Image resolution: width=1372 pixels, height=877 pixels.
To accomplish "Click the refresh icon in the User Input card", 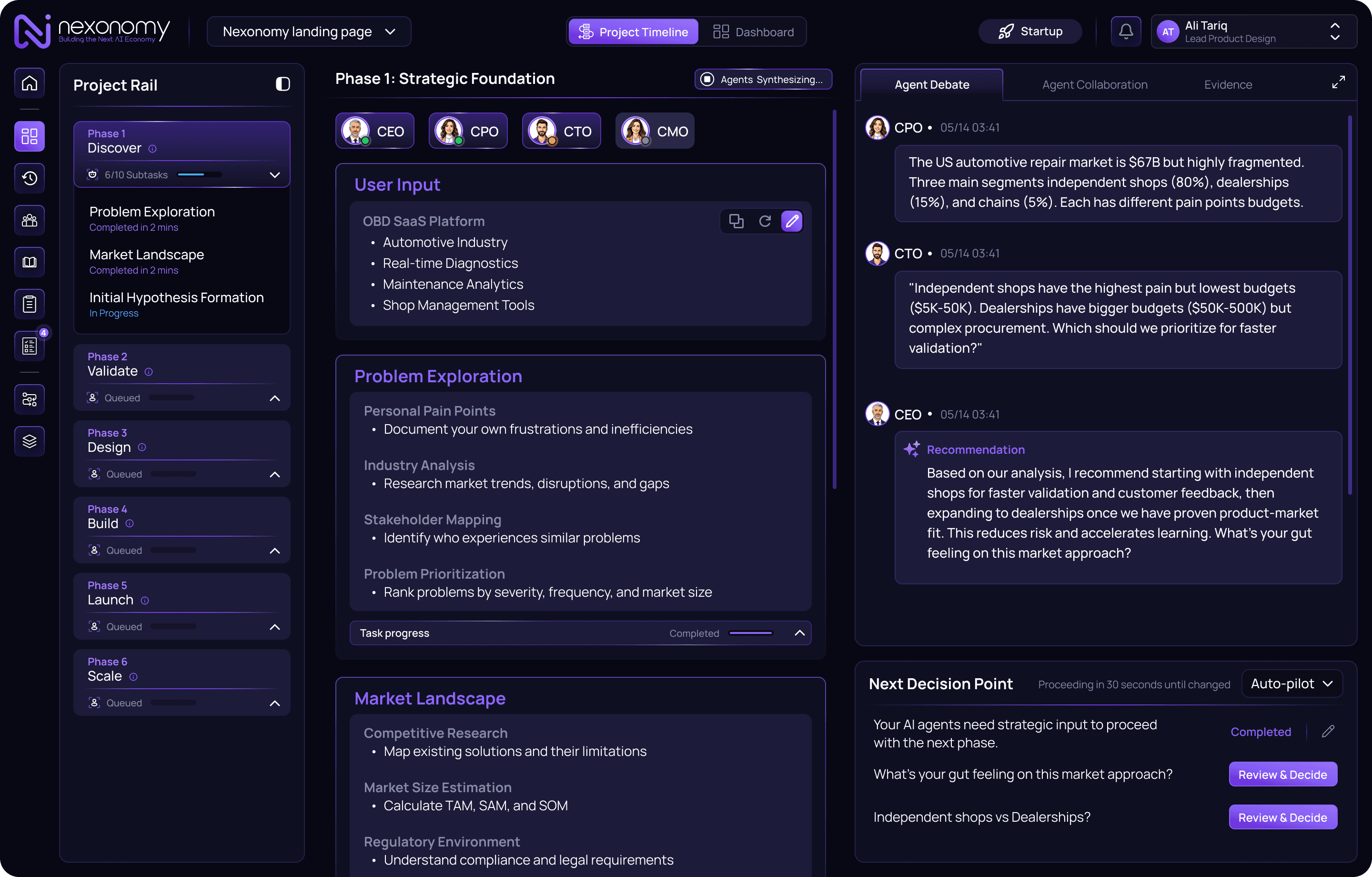I will [765, 221].
